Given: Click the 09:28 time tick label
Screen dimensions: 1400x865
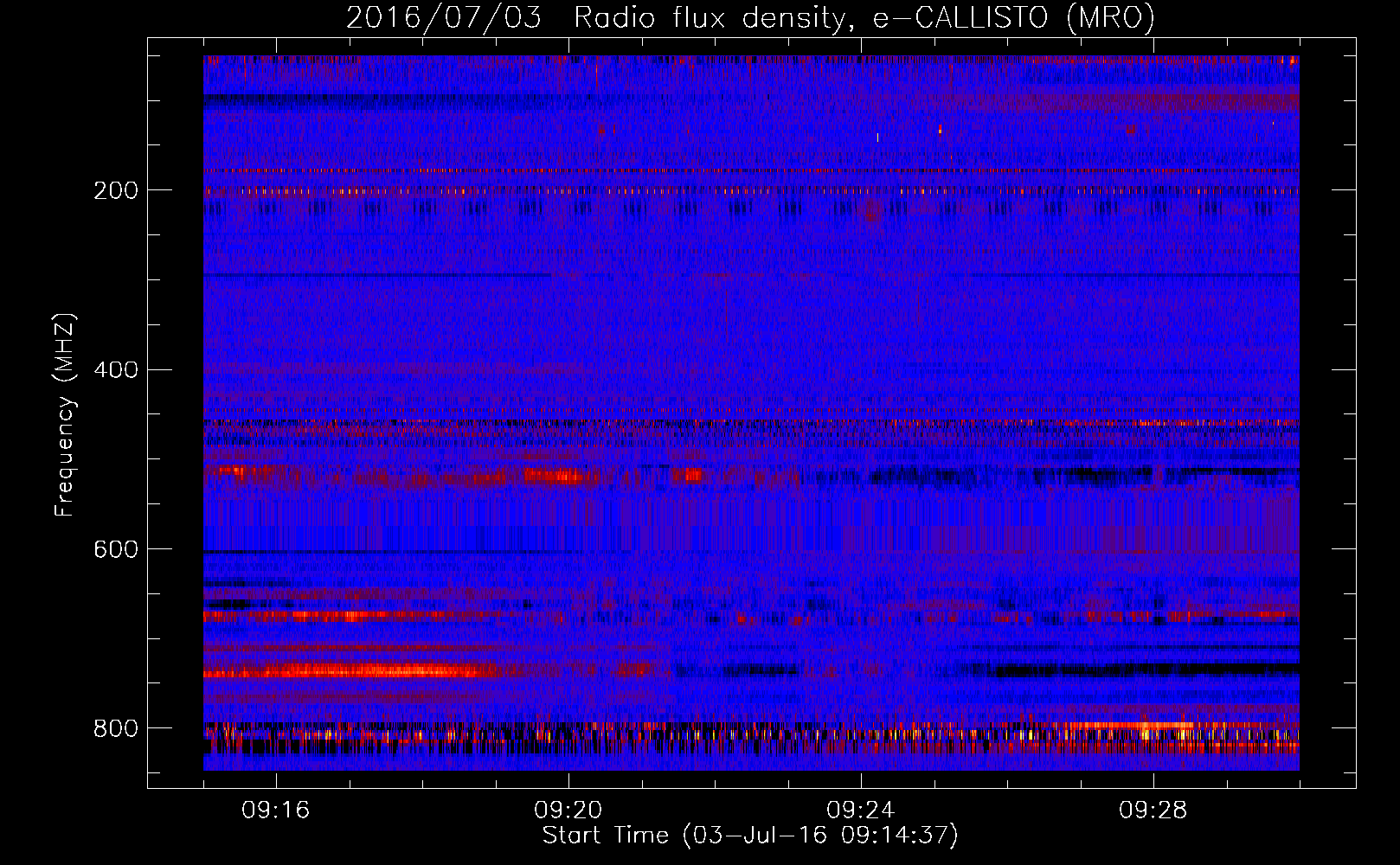Looking at the screenshot, I should coord(1153,811).
